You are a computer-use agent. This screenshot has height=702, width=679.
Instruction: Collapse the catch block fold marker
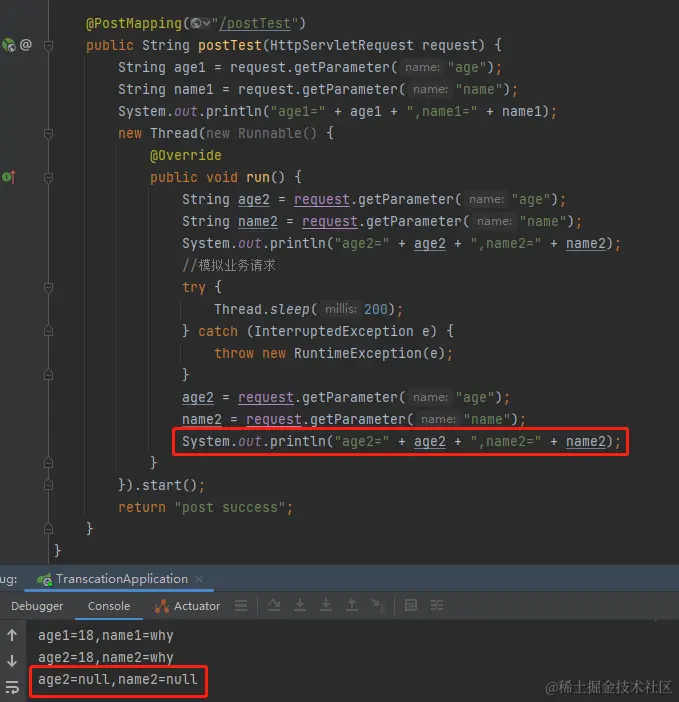pos(48,331)
